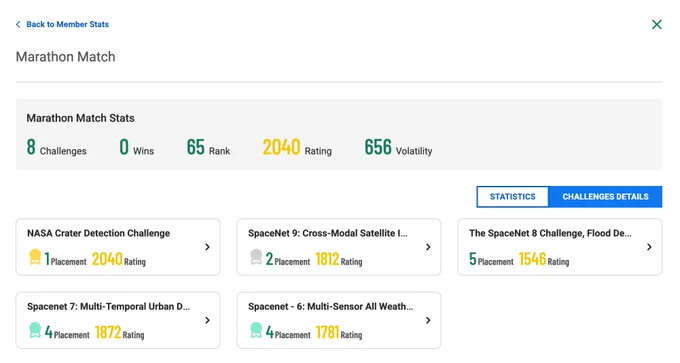
Task: Click green medal icon on Spacenet 7 card
Action: [x=35, y=330]
